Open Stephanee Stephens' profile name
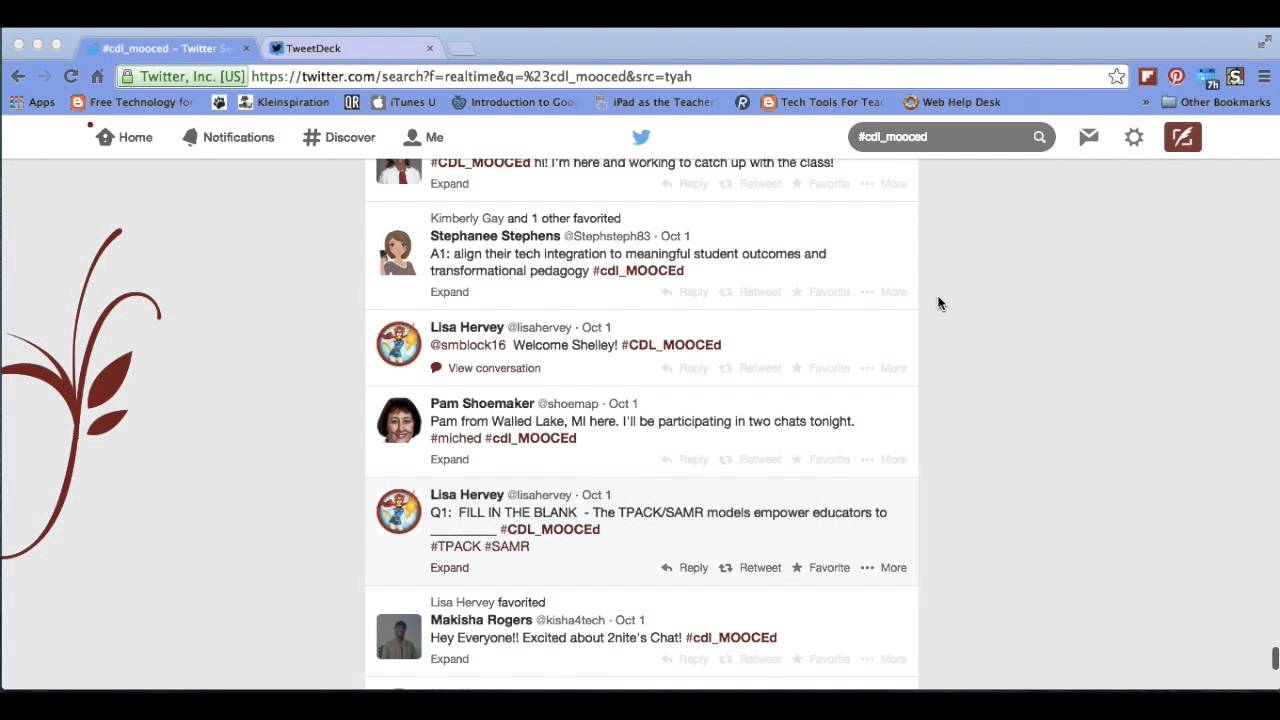This screenshot has width=1280, height=720. pyautogui.click(x=495, y=236)
